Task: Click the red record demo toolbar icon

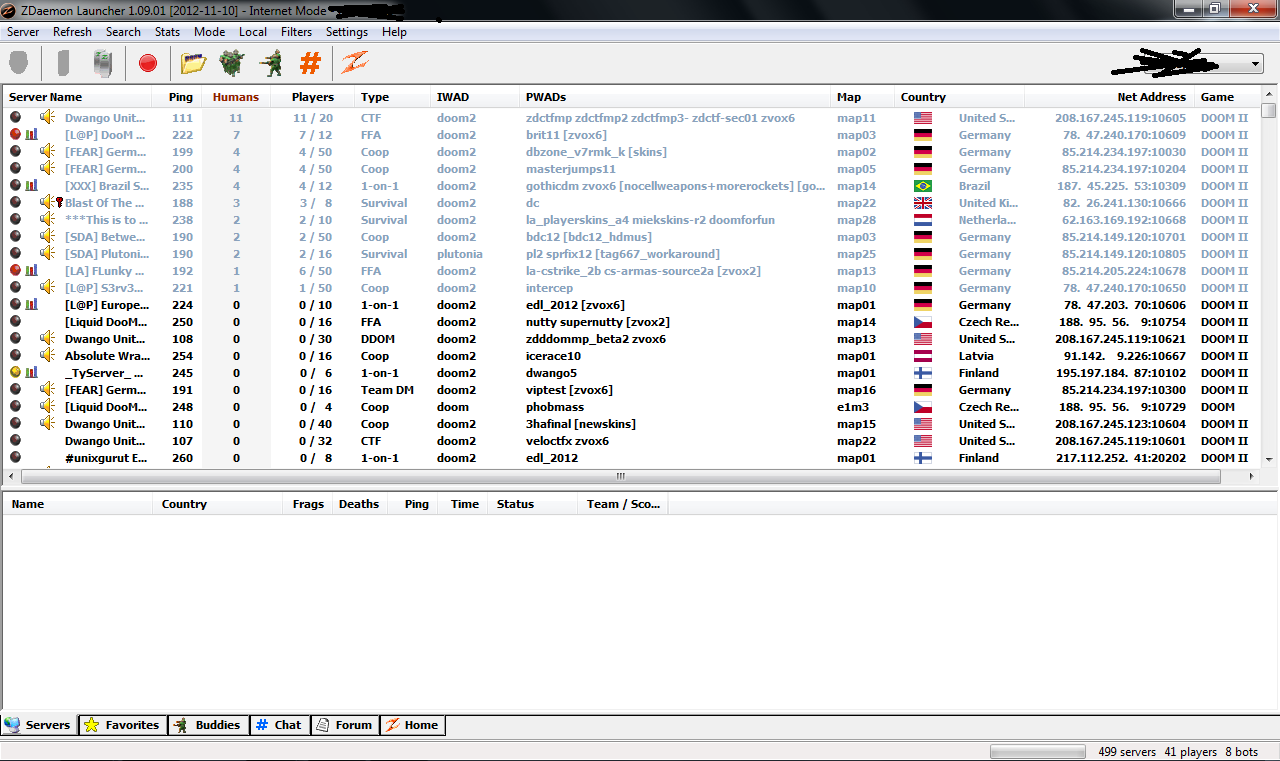Action: point(148,64)
